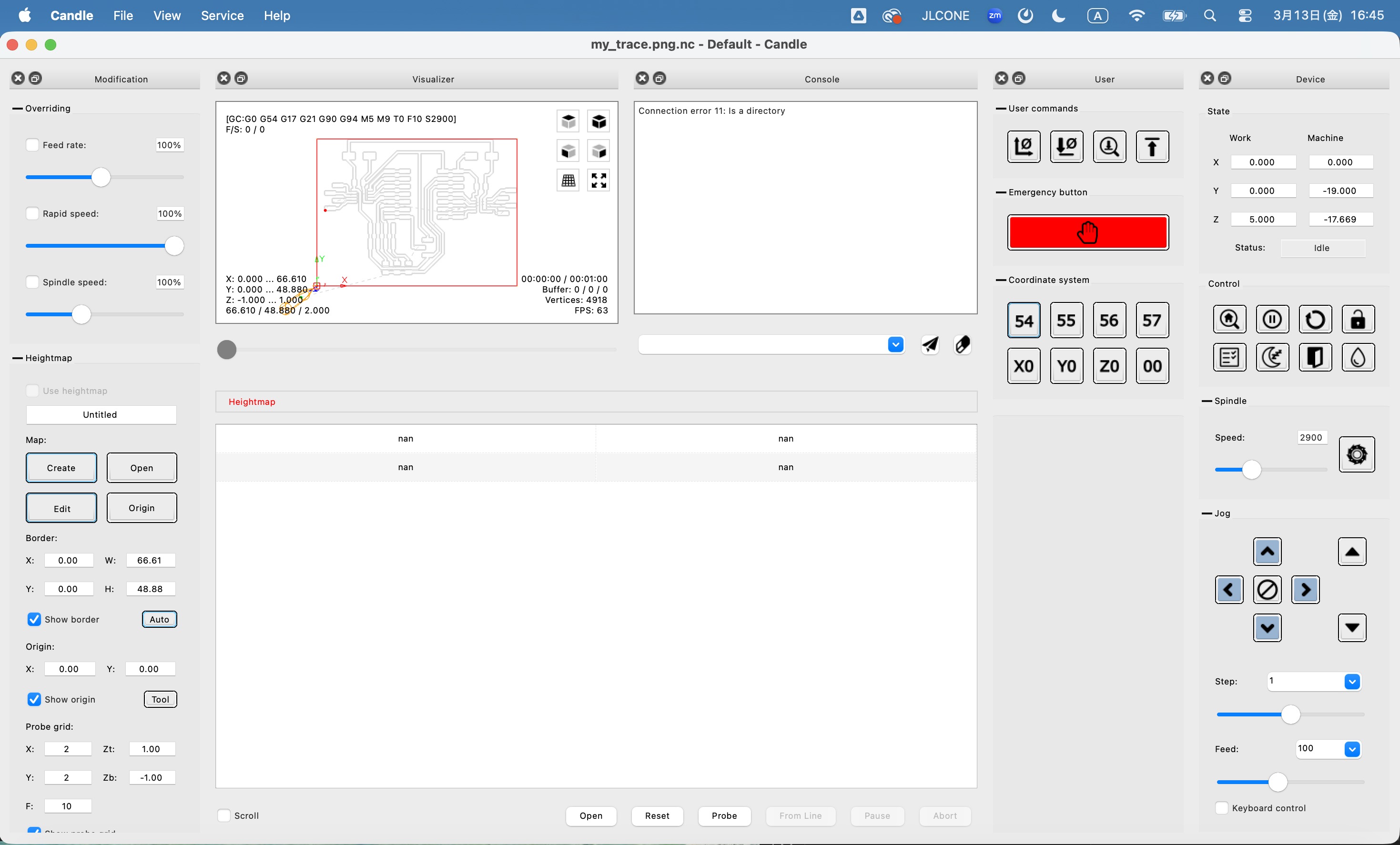Viewport: 1400px width, 845px height.
Task: Click the fit-to-view icon in visualizer
Action: 599,181
